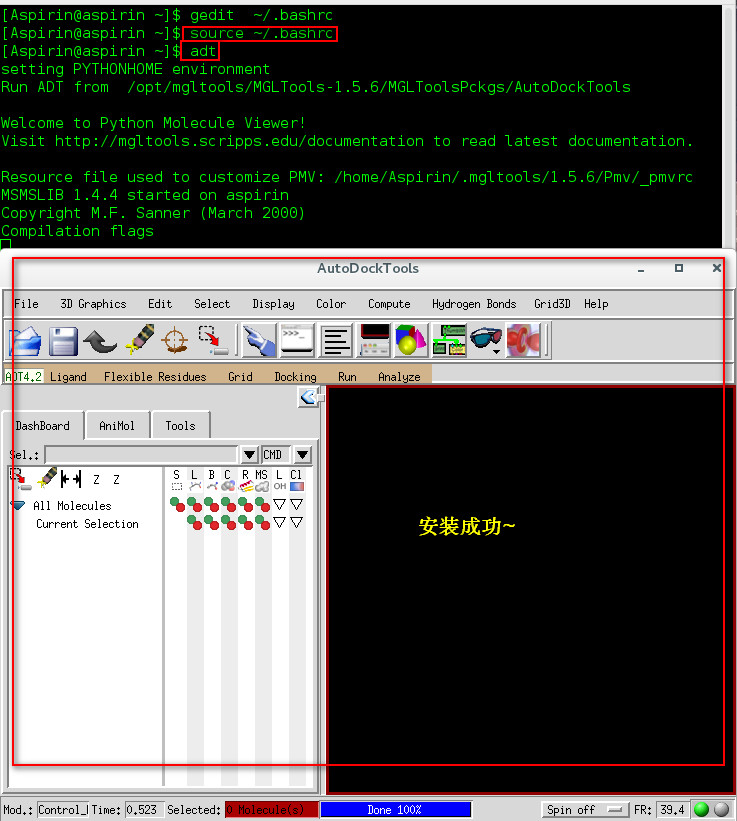Click the R ribbon column header icon
Screen dimensions: 737x821
tap(245, 480)
